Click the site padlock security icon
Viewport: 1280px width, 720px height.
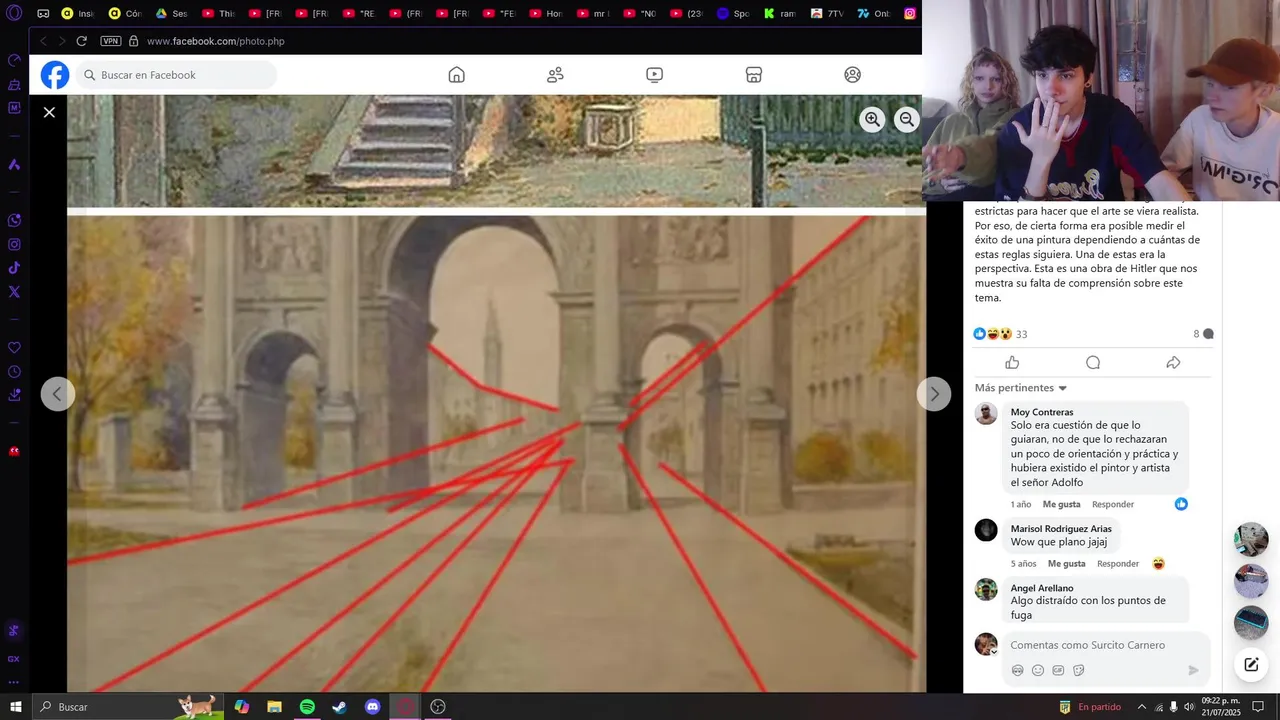[x=133, y=41]
